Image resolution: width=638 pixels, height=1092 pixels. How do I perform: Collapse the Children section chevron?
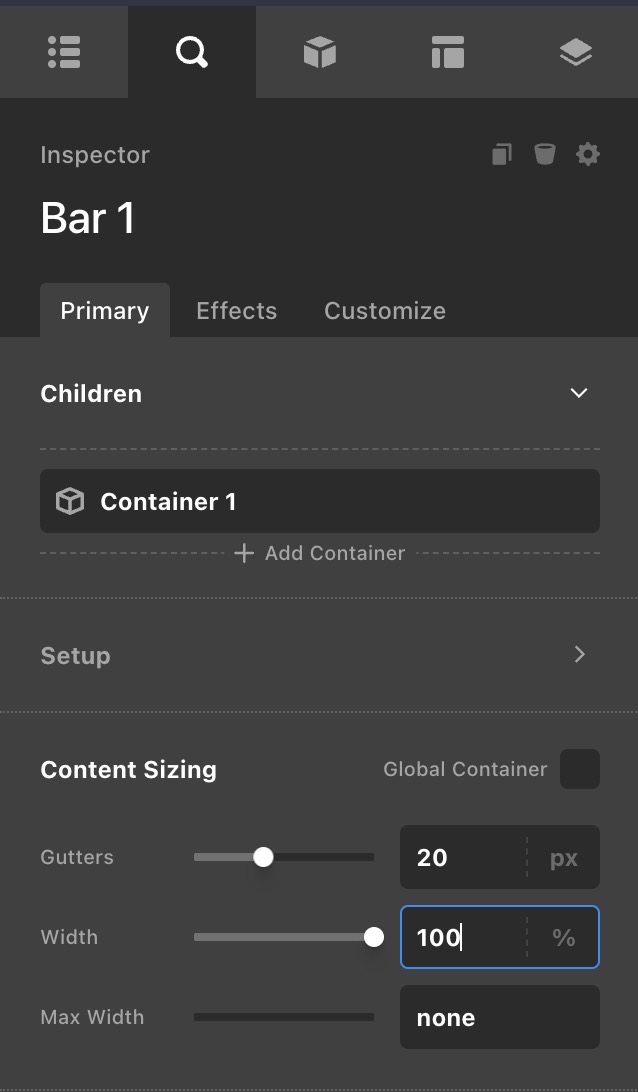[x=578, y=393]
